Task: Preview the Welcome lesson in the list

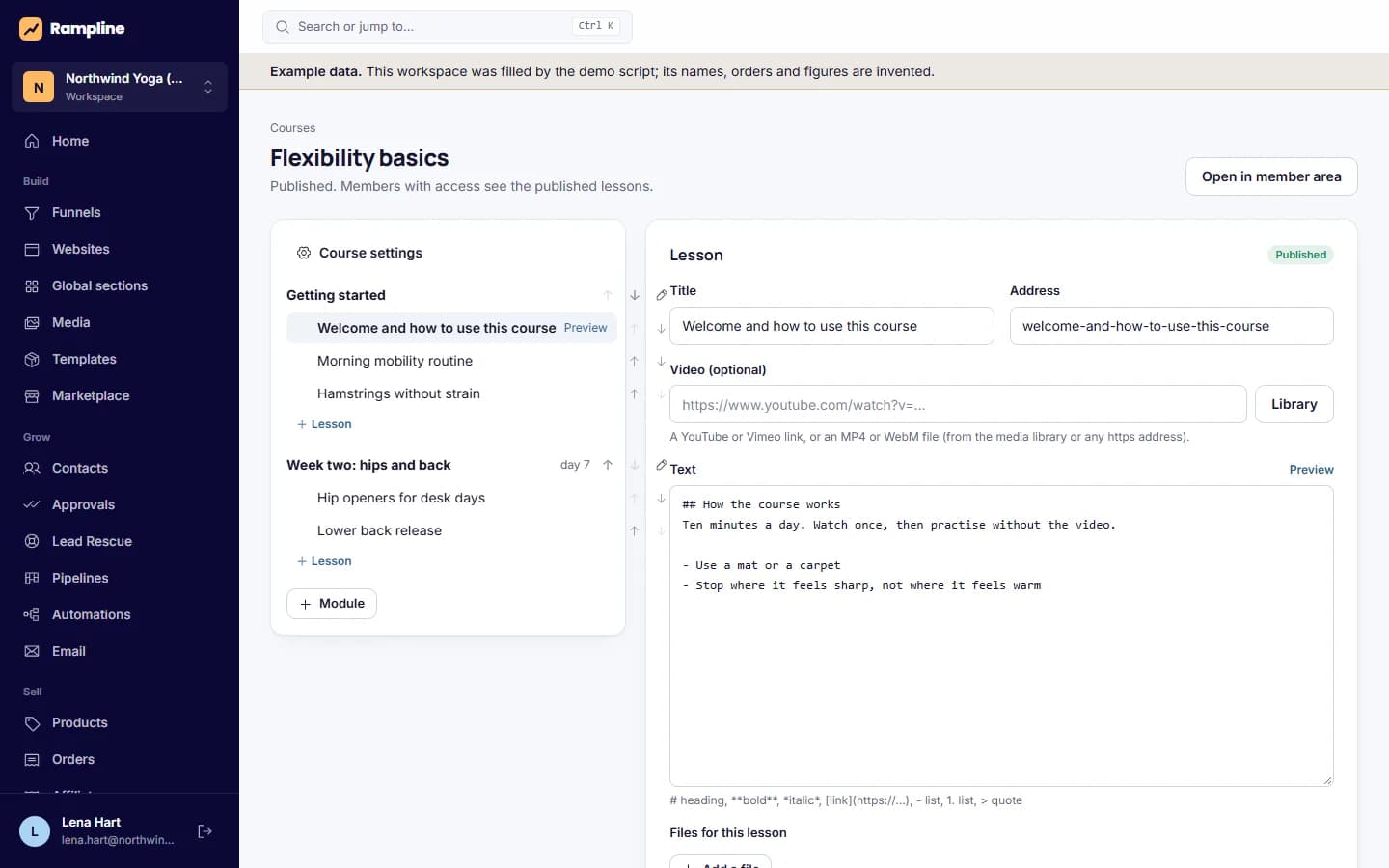Action: [x=586, y=328]
